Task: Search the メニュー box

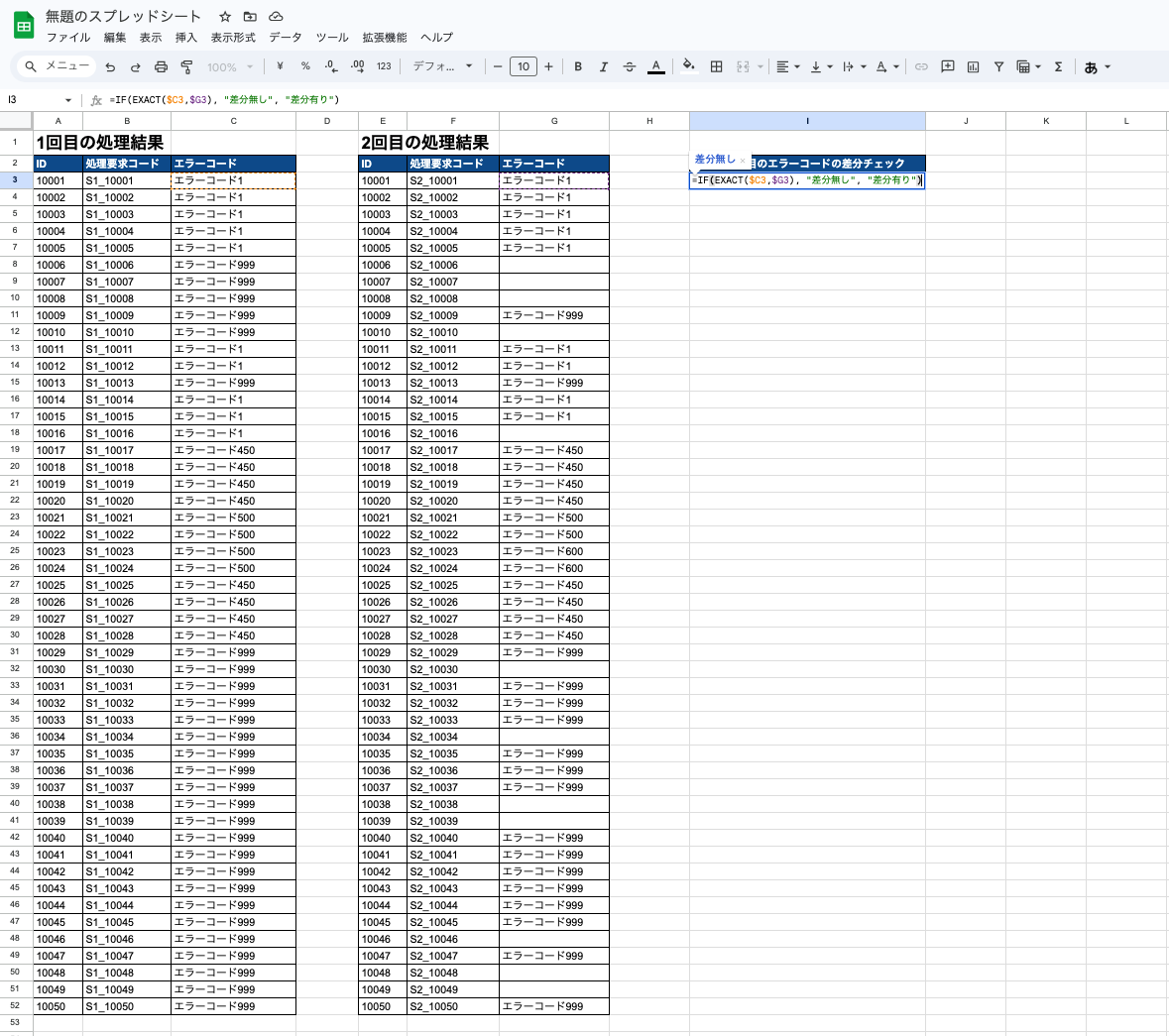Action: point(57,66)
